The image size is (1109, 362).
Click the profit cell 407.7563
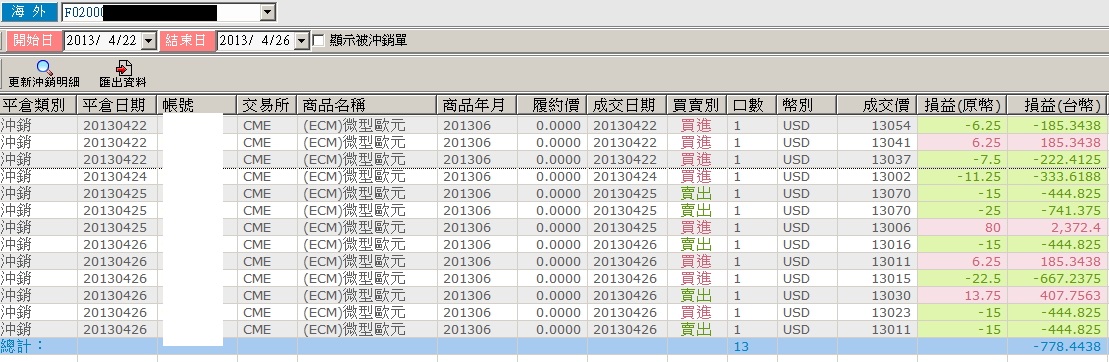[1057, 295]
